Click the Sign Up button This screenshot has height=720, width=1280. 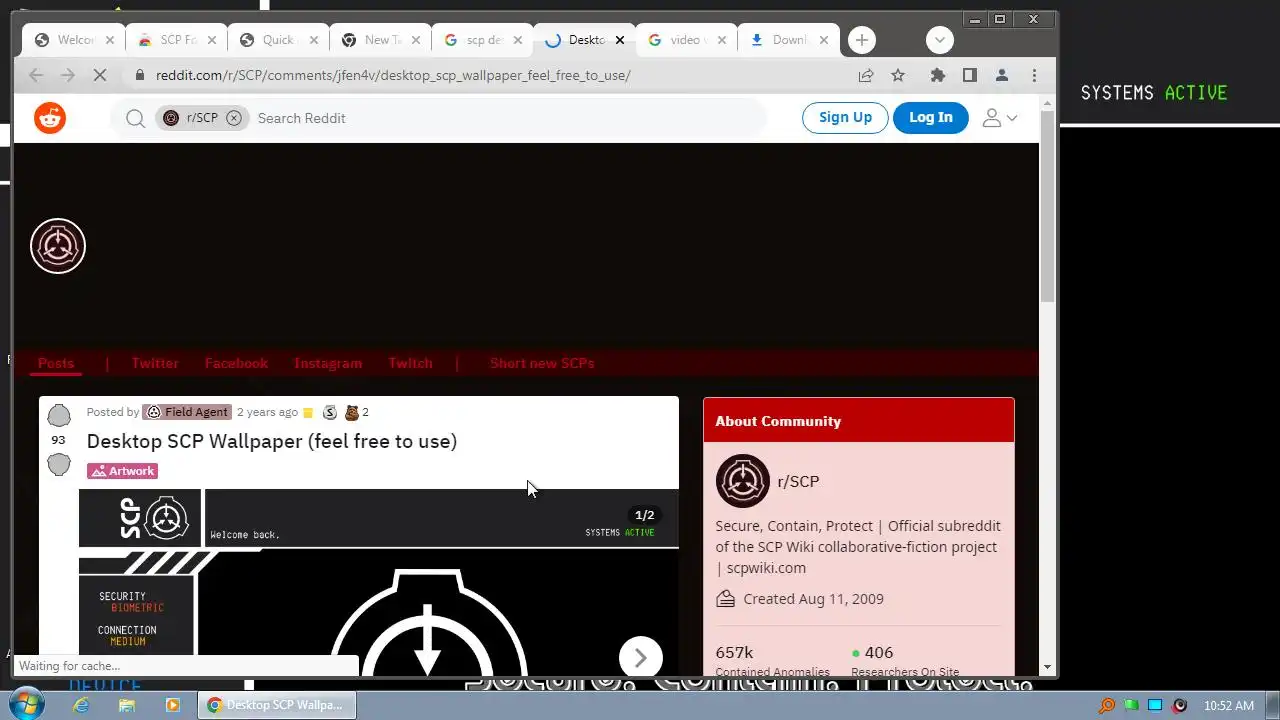pyautogui.click(x=845, y=117)
